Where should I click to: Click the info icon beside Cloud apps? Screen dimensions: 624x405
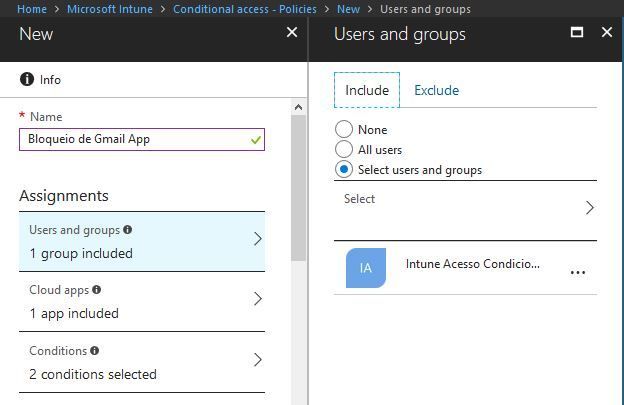(x=97, y=290)
